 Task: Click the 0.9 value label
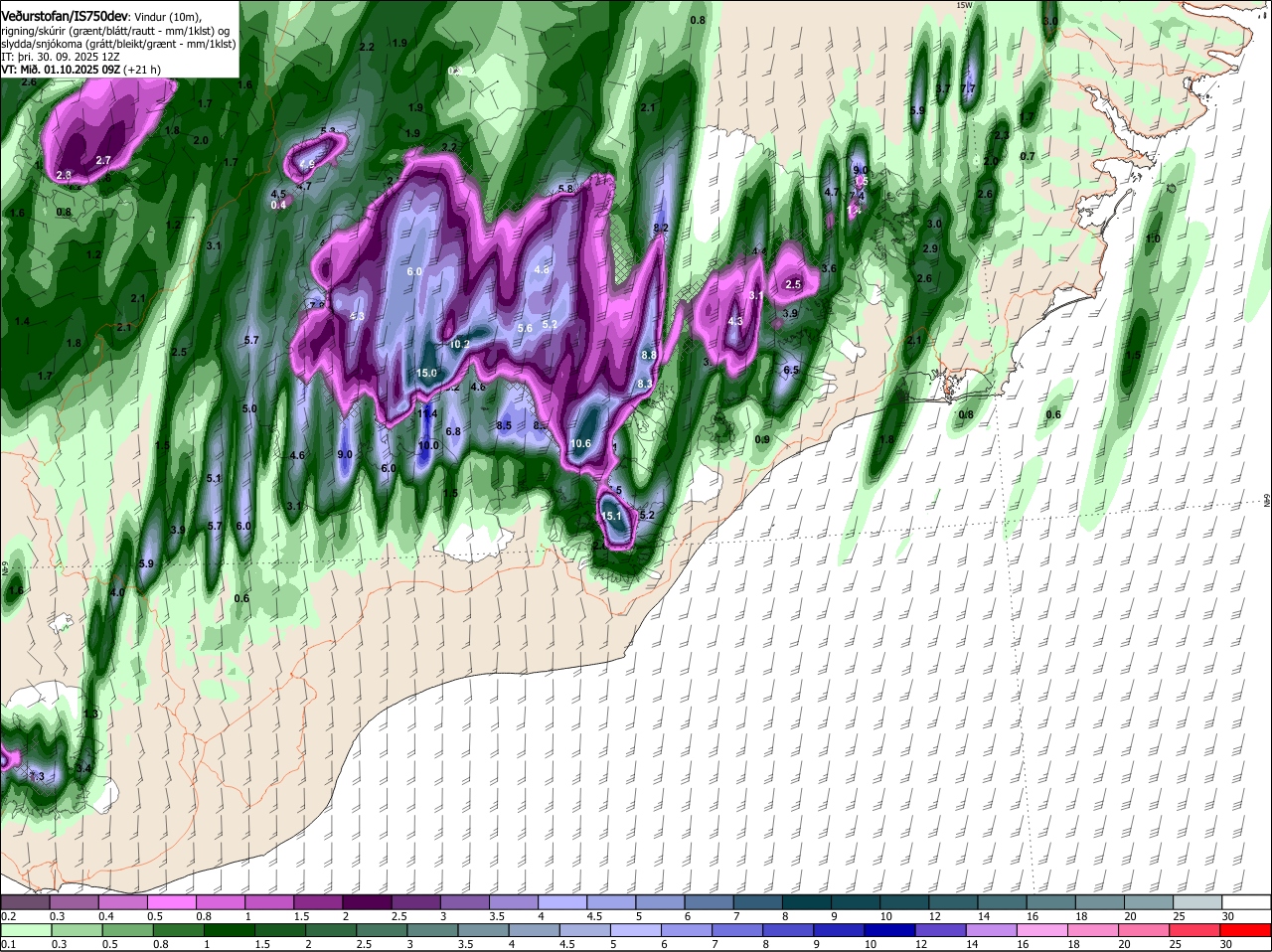click(x=762, y=439)
